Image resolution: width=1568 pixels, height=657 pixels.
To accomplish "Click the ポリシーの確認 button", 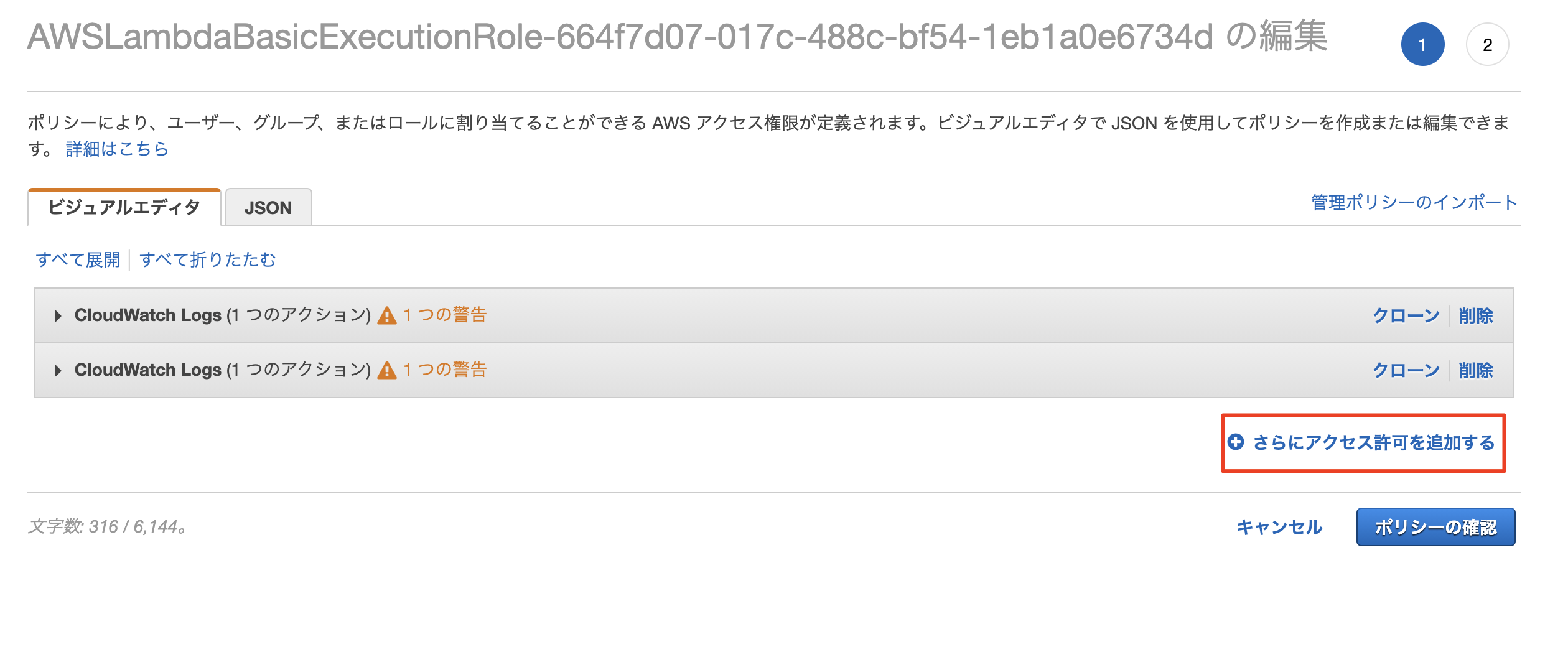I will 1436,527.
